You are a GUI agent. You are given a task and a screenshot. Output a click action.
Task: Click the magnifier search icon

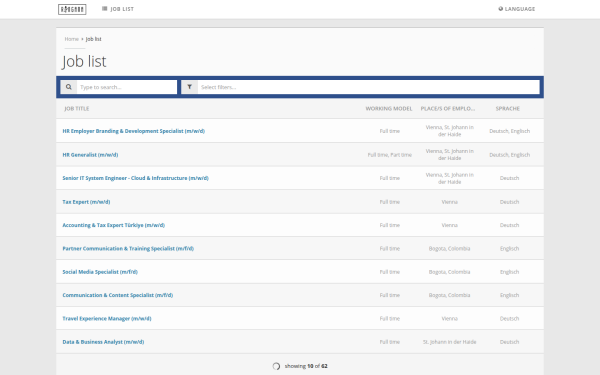(x=68, y=87)
